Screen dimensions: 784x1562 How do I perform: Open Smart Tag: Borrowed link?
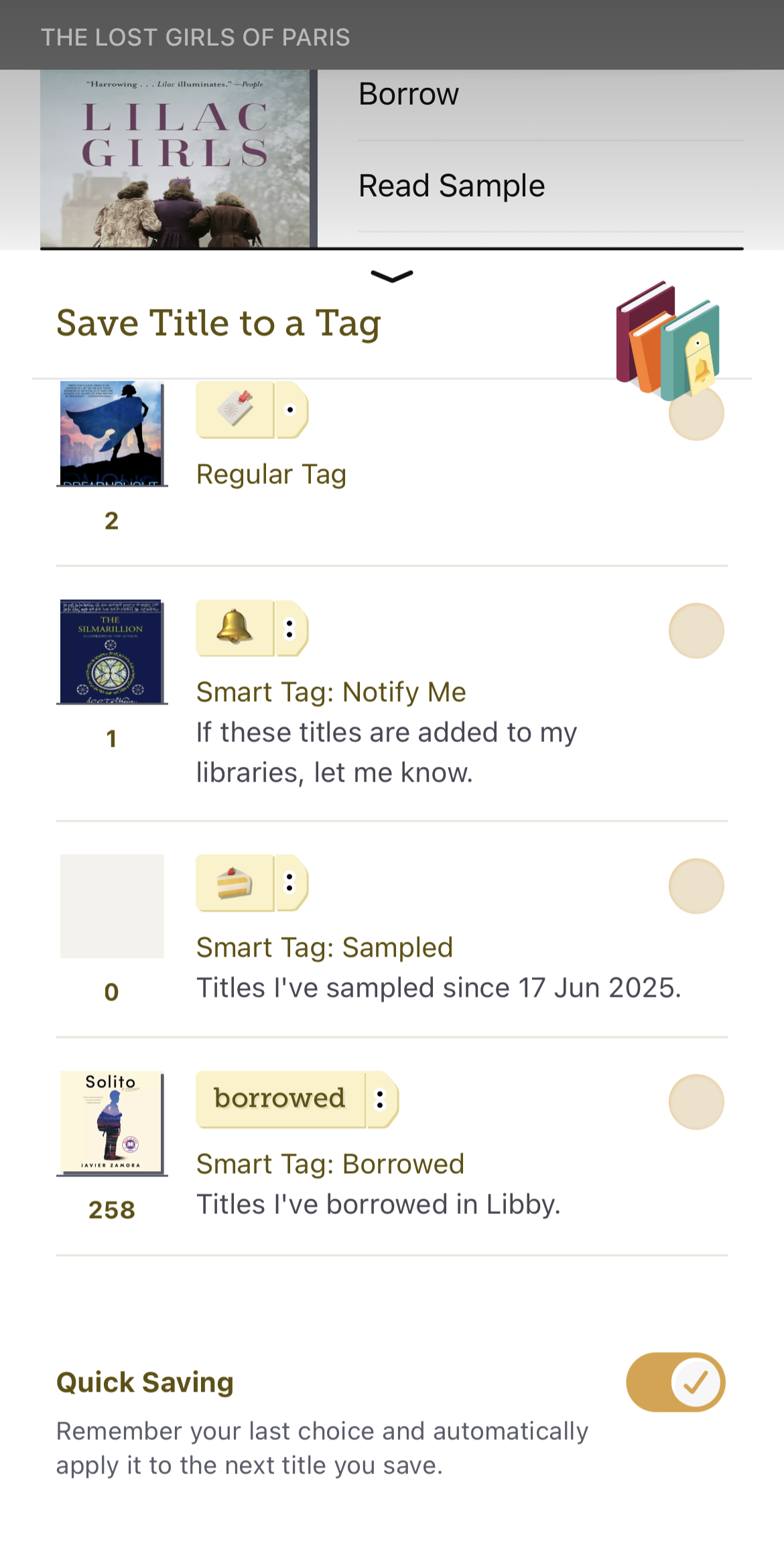pos(330,1164)
